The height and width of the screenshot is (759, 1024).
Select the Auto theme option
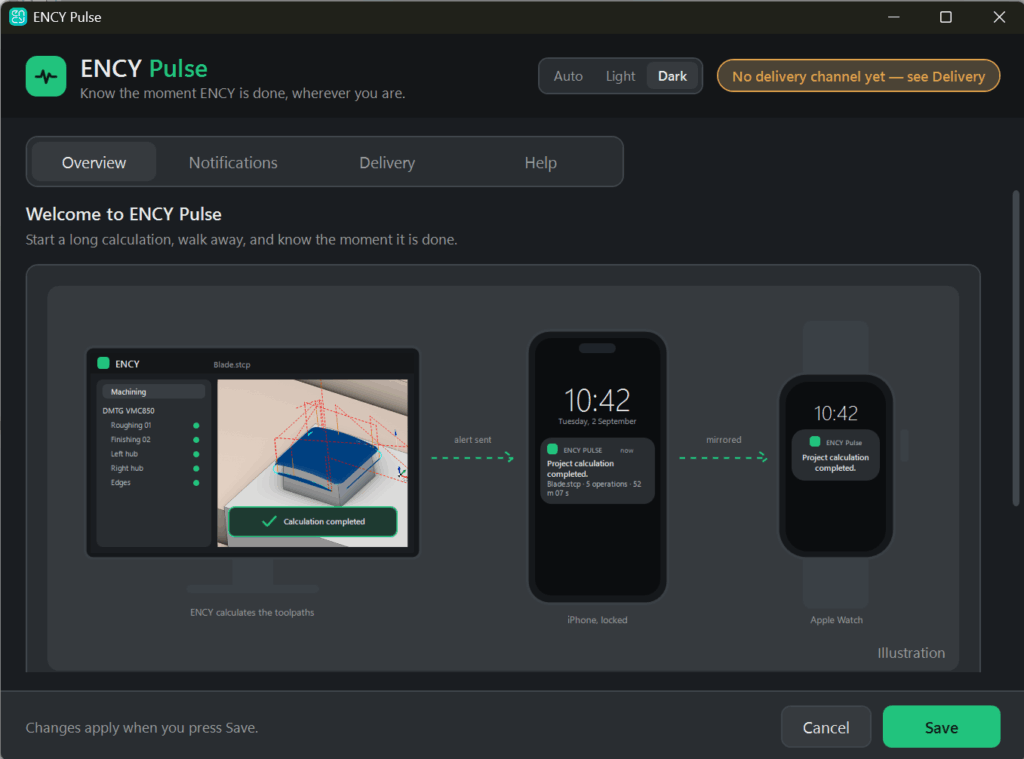[x=568, y=76]
